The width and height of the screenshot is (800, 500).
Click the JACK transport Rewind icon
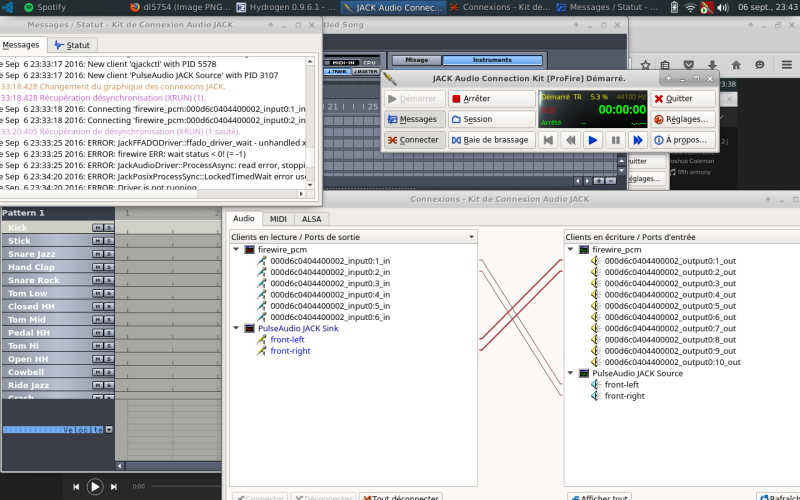point(570,140)
